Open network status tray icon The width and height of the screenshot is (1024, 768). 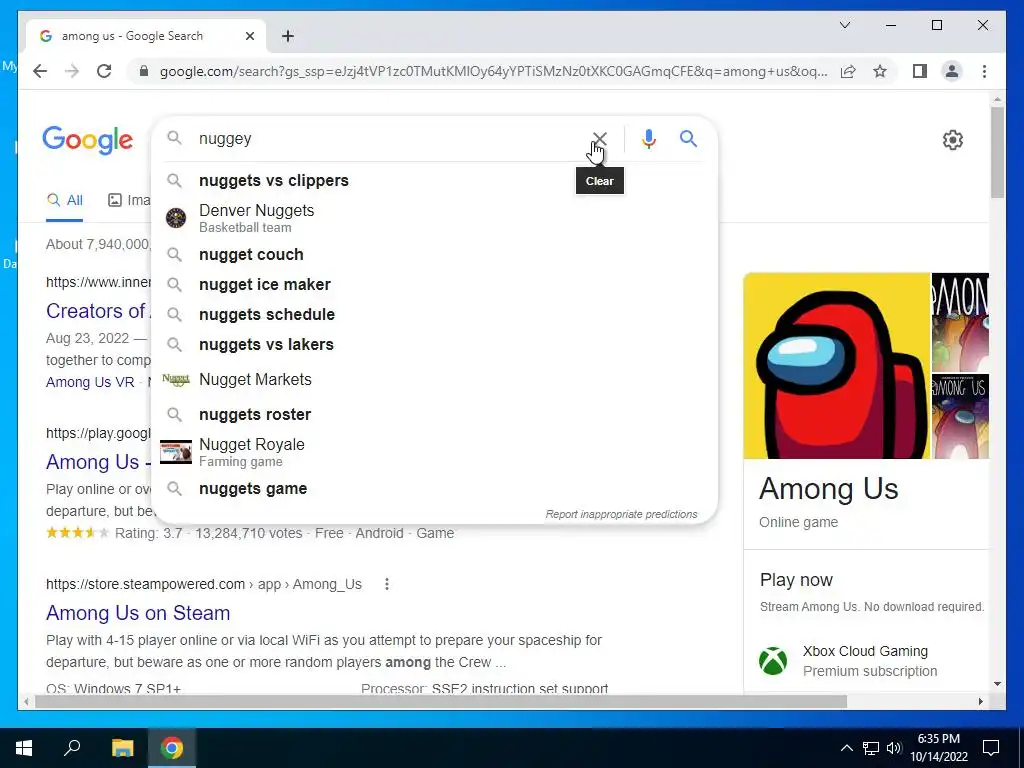(x=871, y=748)
